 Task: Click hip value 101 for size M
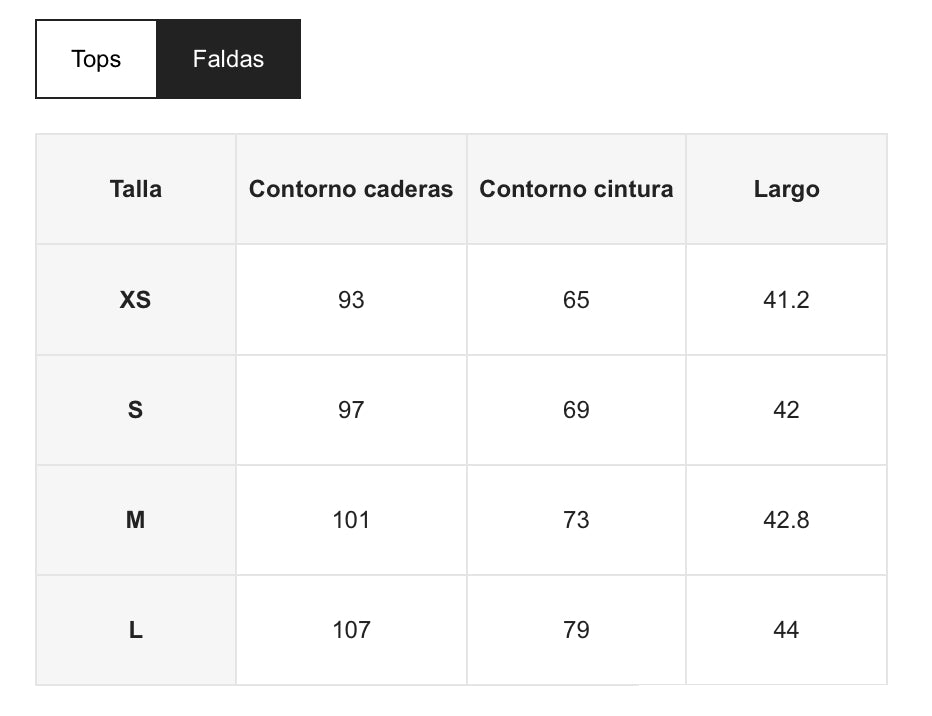351,520
